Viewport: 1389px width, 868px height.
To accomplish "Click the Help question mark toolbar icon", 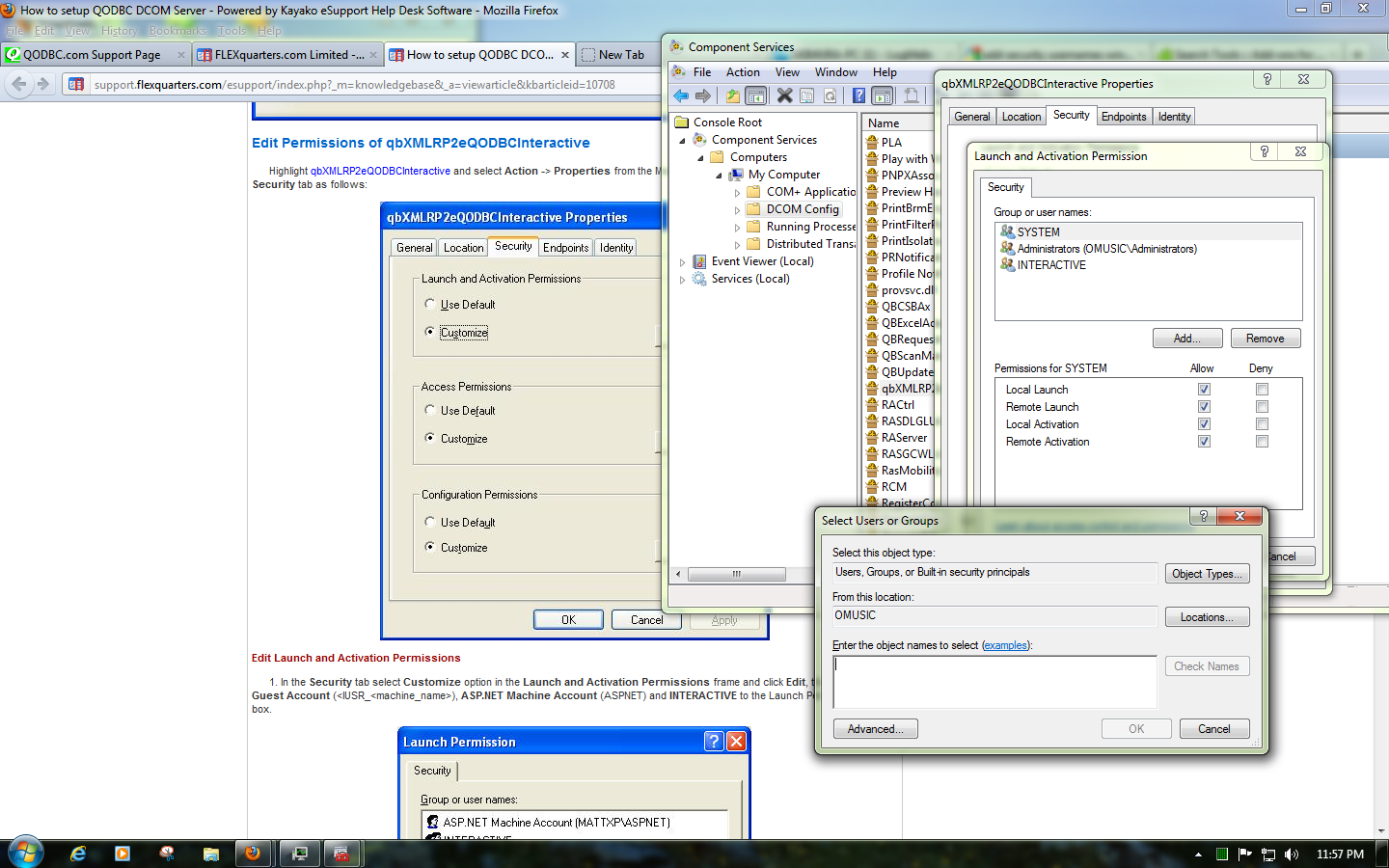I will [858, 95].
